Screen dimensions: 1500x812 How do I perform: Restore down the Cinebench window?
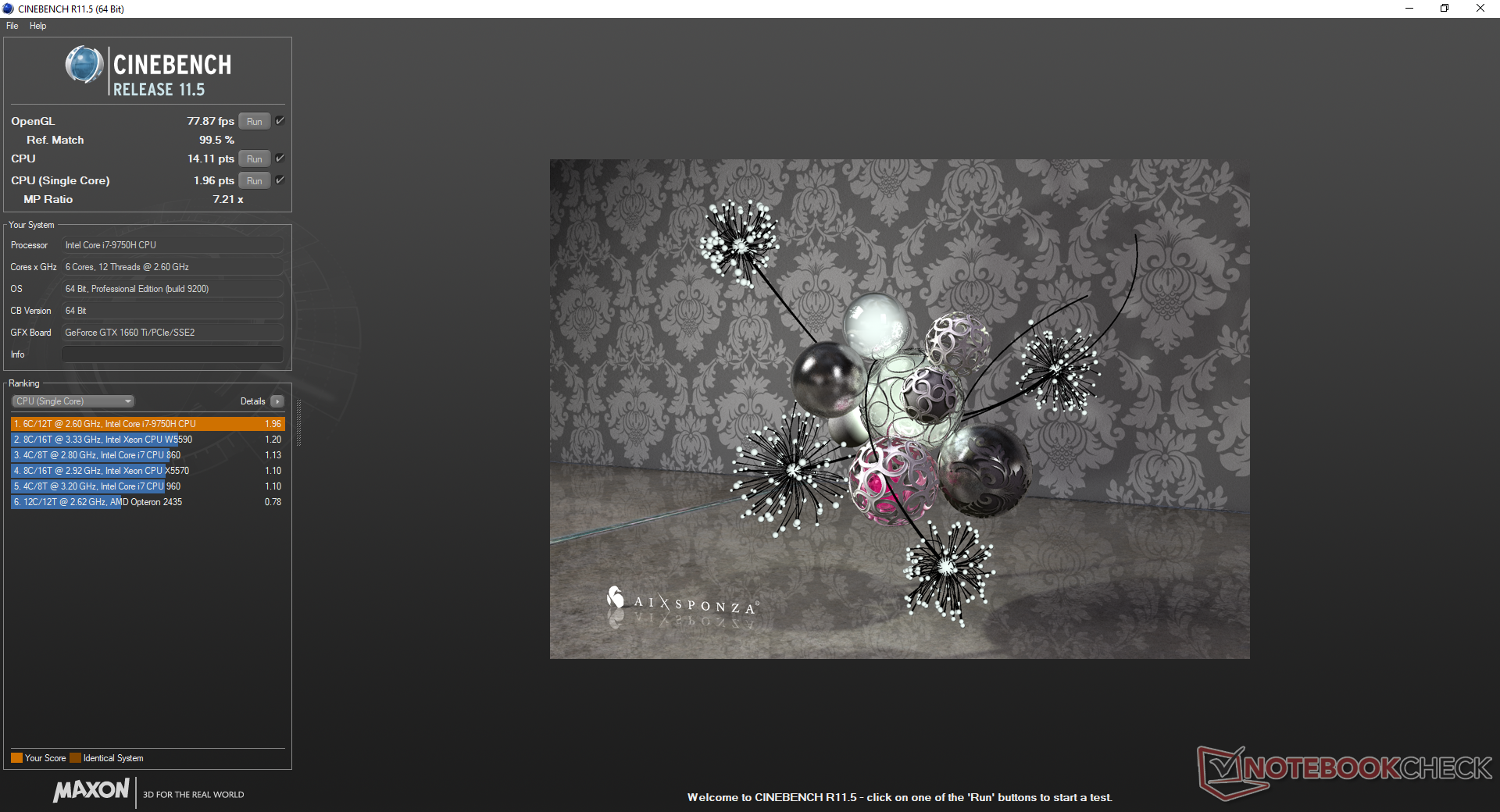click(x=1445, y=9)
